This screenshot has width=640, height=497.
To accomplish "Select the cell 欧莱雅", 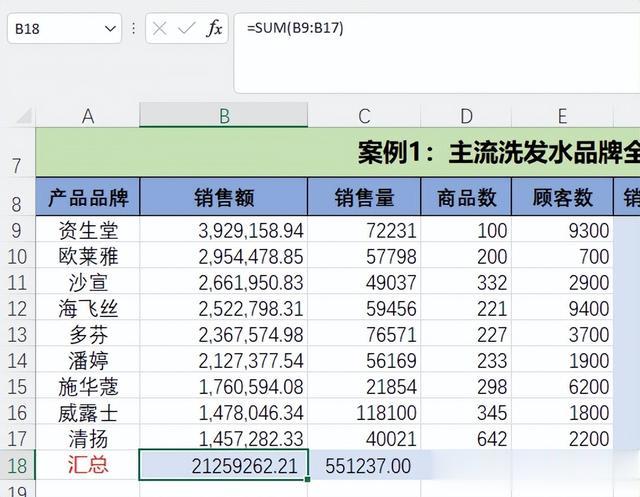I will click(88, 255).
